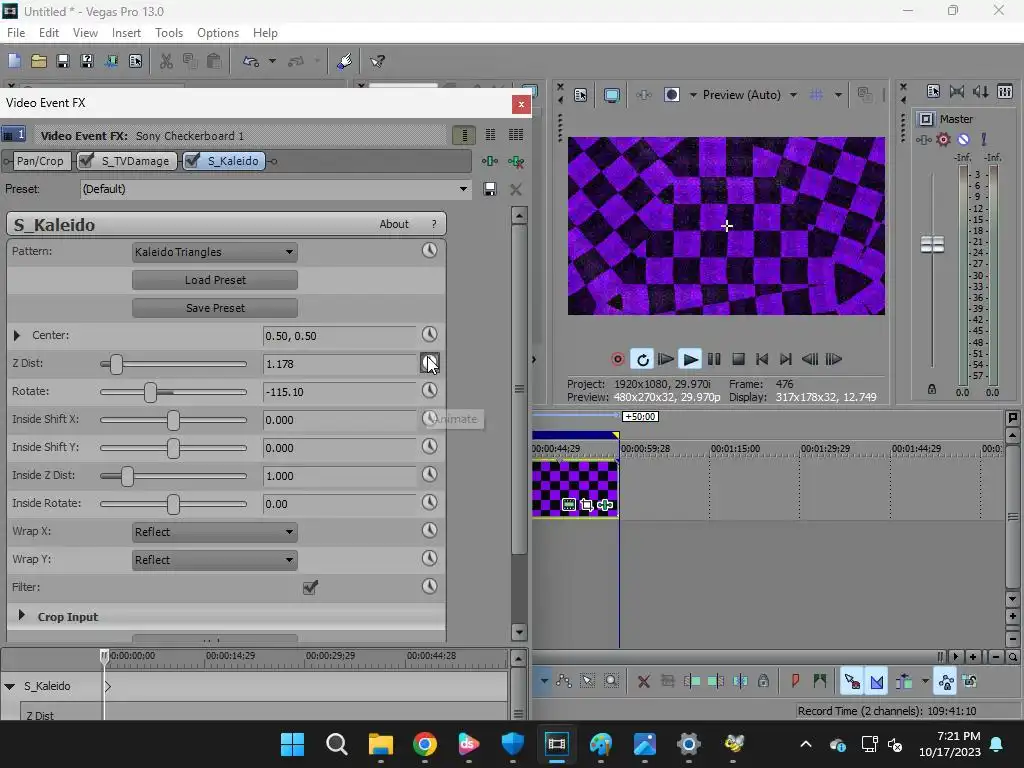Viewport: 1024px width, 768px height.
Task: Open the View menu
Action: tap(85, 33)
